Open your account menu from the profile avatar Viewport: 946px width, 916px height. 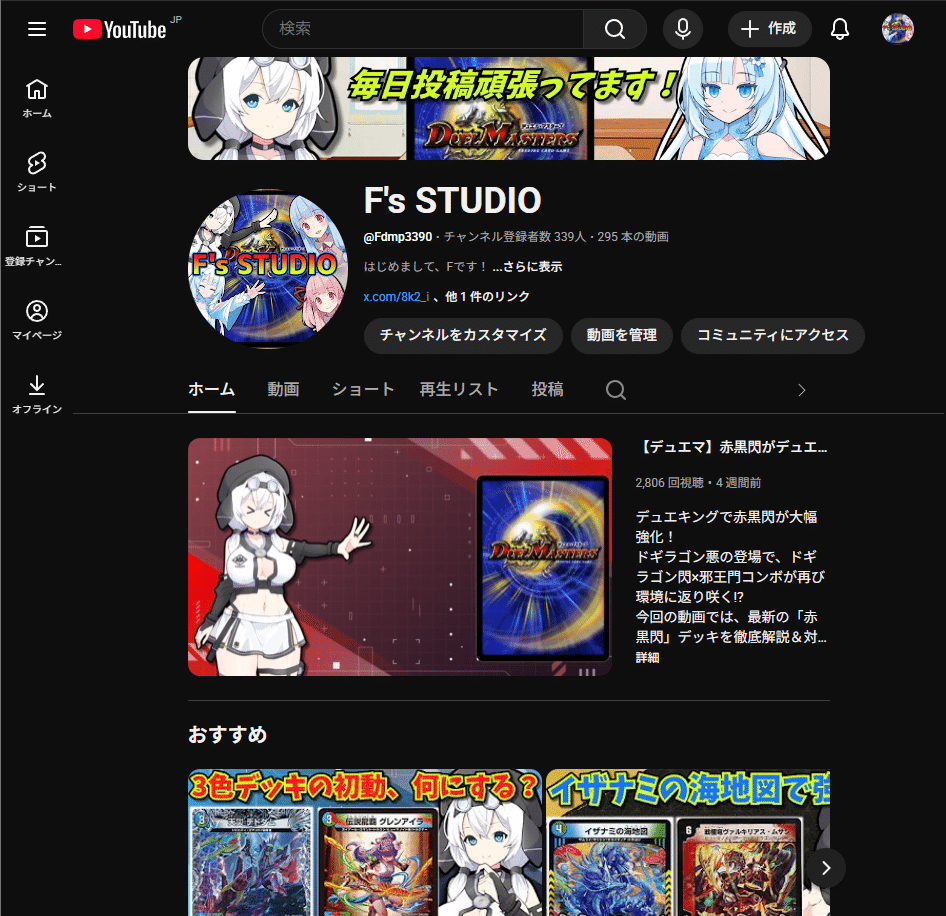(897, 29)
